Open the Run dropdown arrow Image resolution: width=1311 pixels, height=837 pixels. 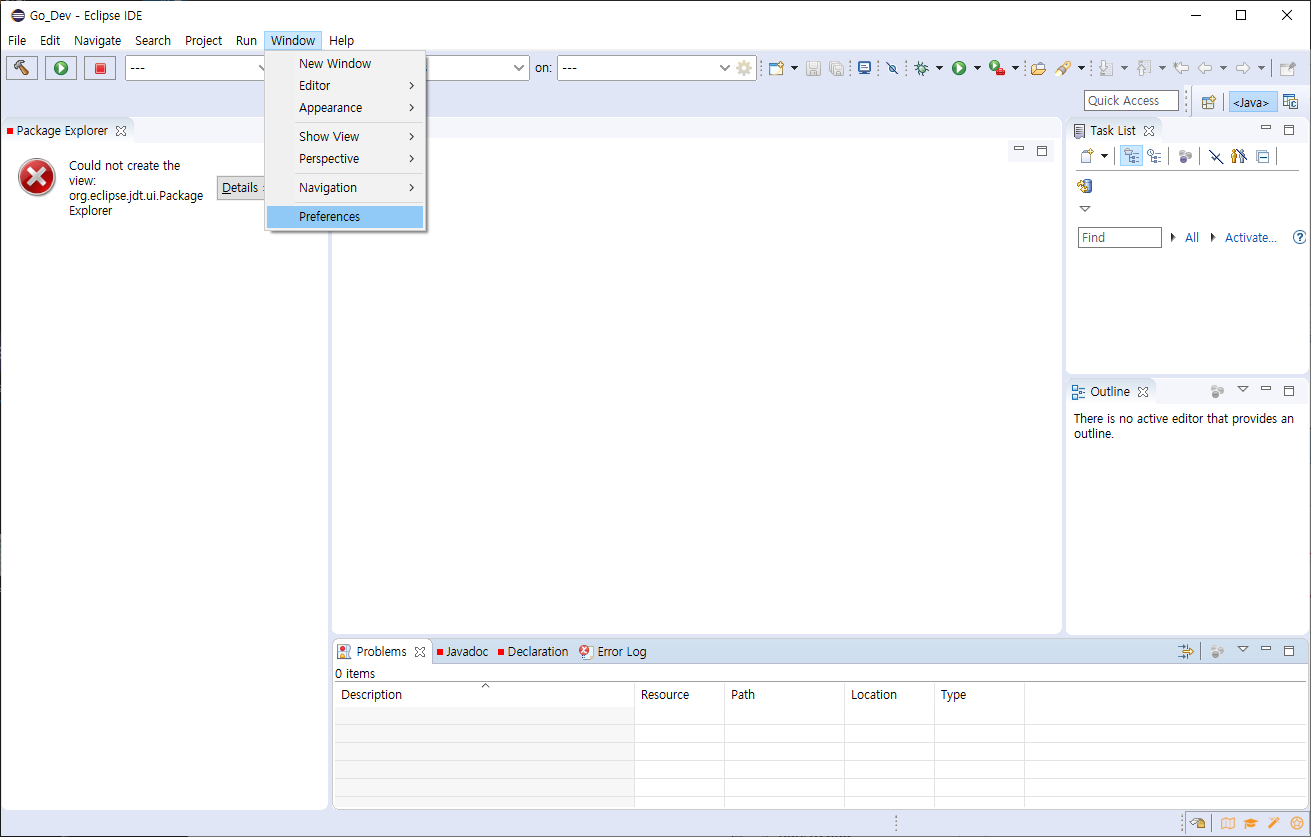tap(977, 68)
